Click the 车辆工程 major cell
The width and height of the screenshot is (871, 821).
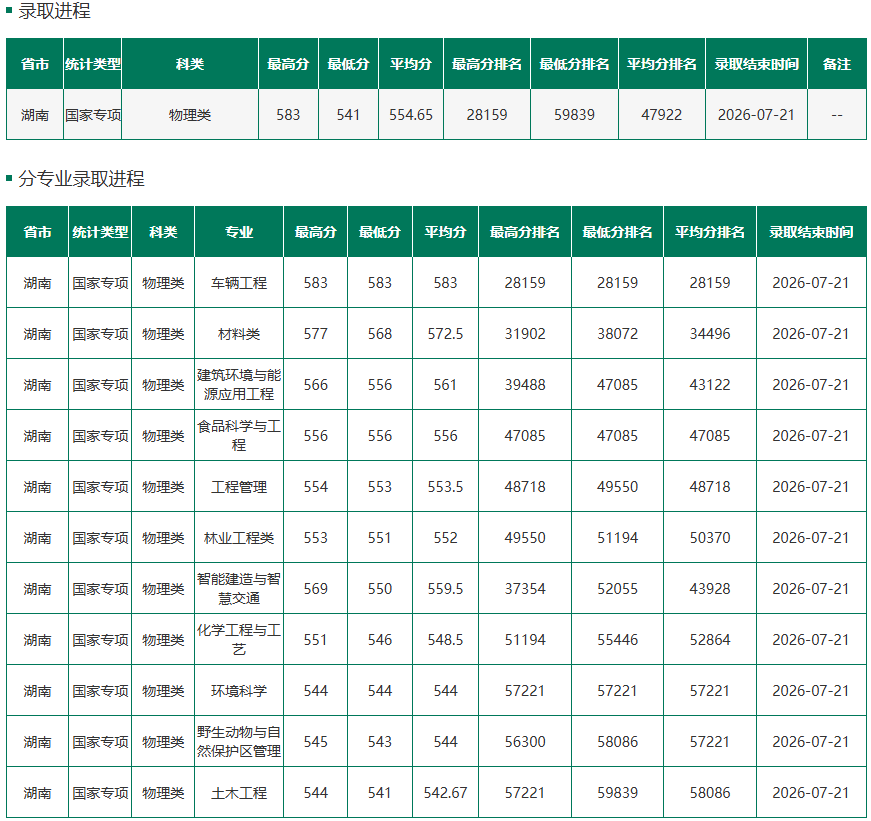click(x=239, y=283)
